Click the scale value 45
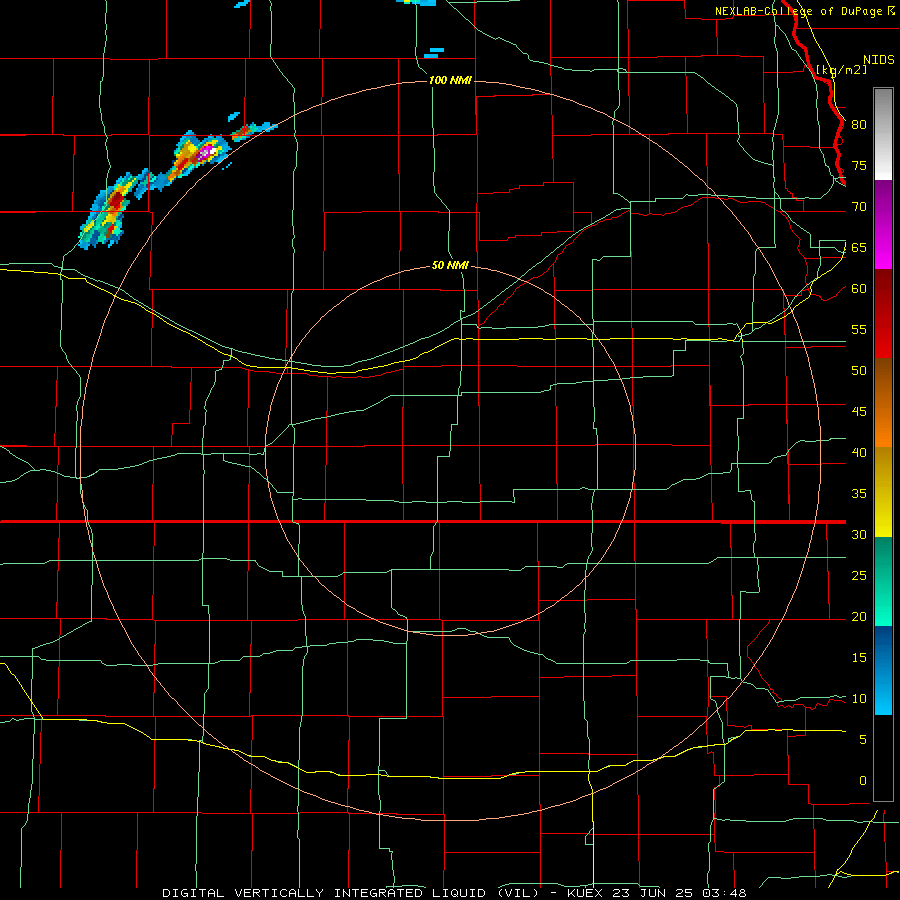The image size is (900, 900). click(x=859, y=411)
